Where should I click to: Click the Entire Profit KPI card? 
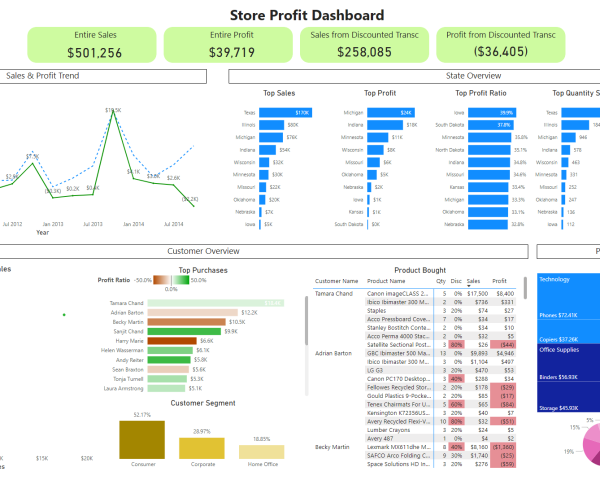230,45
